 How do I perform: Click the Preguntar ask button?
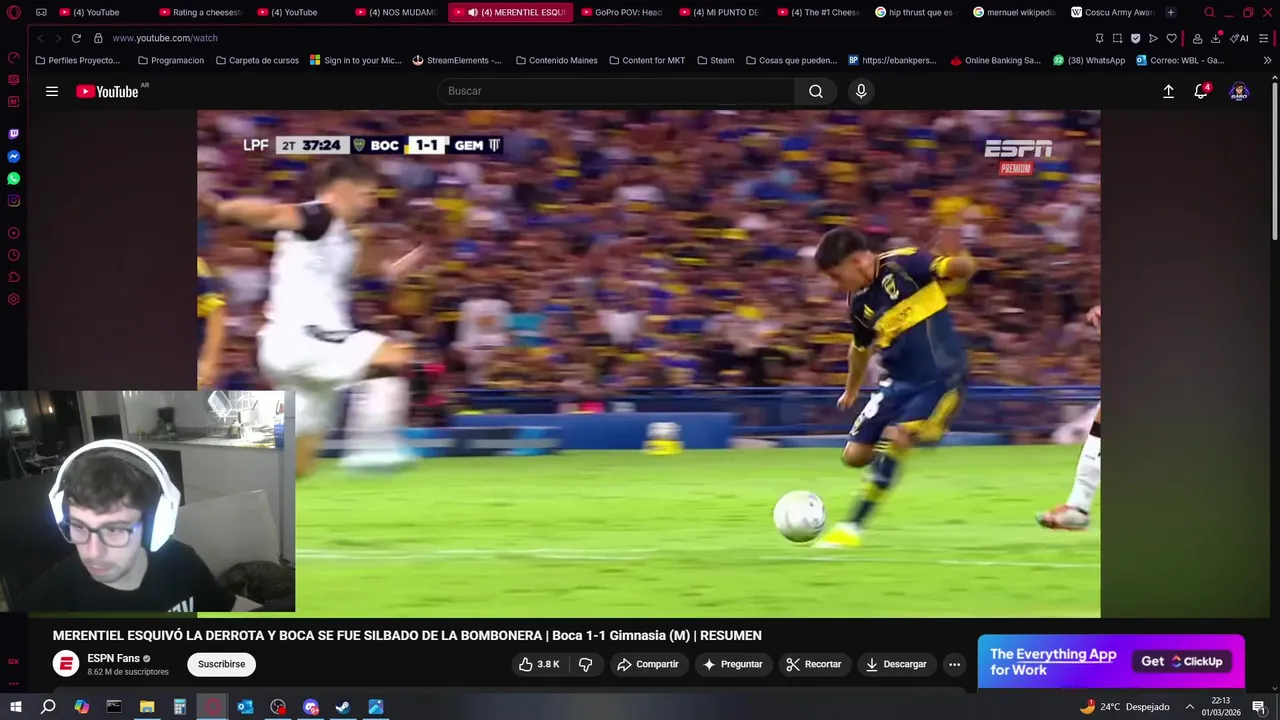pyautogui.click(x=733, y=664)
